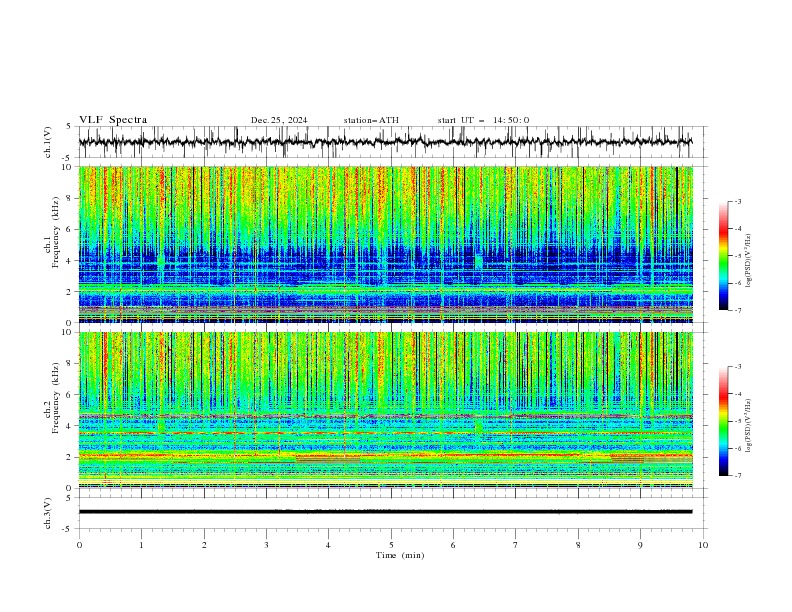Click the ch.3 flat waveform trace
Screen dimensions: 792x612
tap(385, 512)
